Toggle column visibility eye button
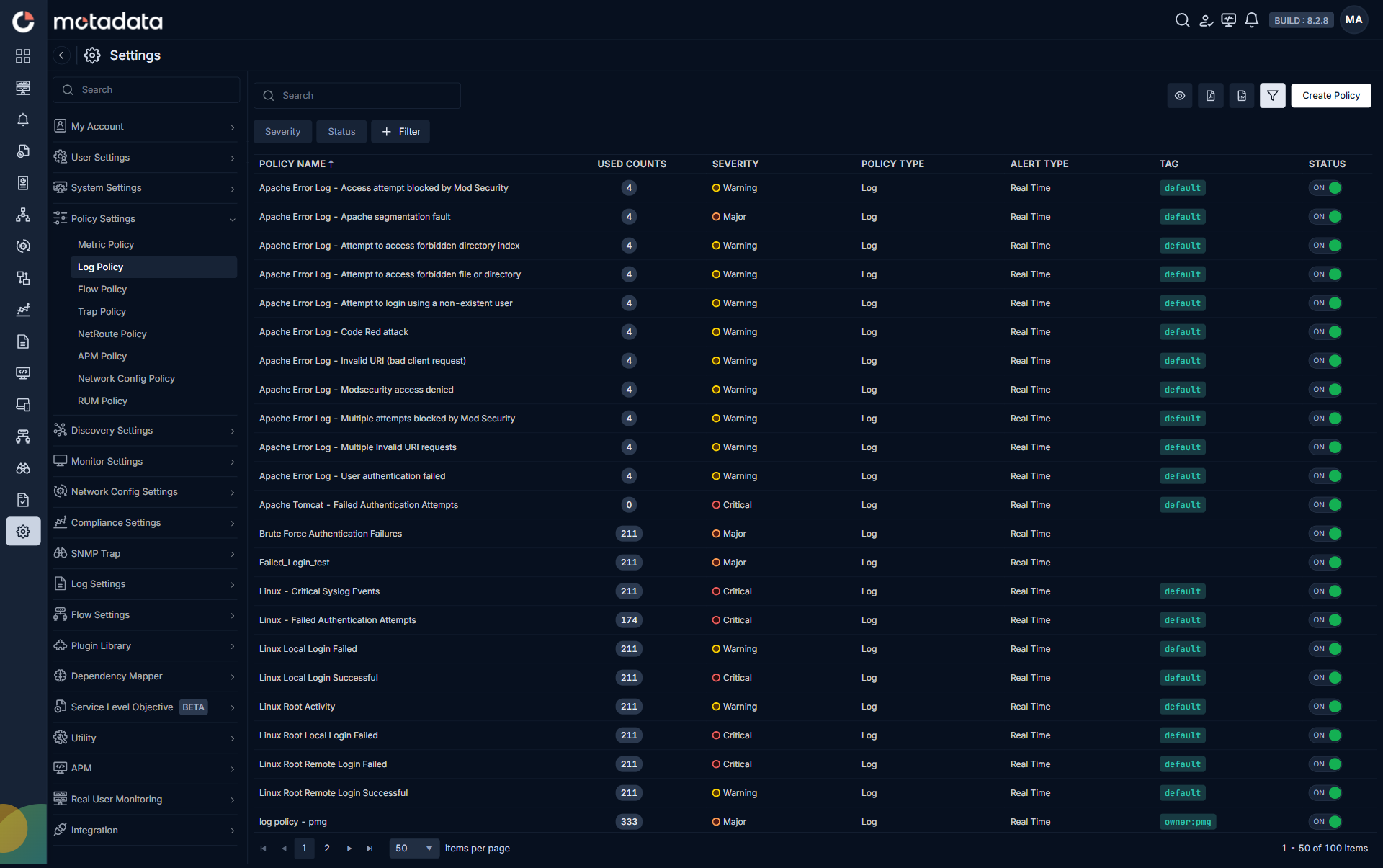This screenshot has height=868, width=1383. coord(1180,95)
